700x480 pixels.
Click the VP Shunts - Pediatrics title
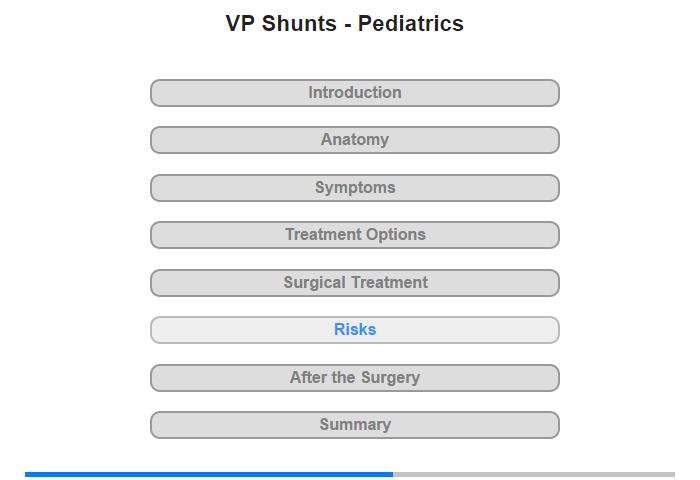click(345, 24)
